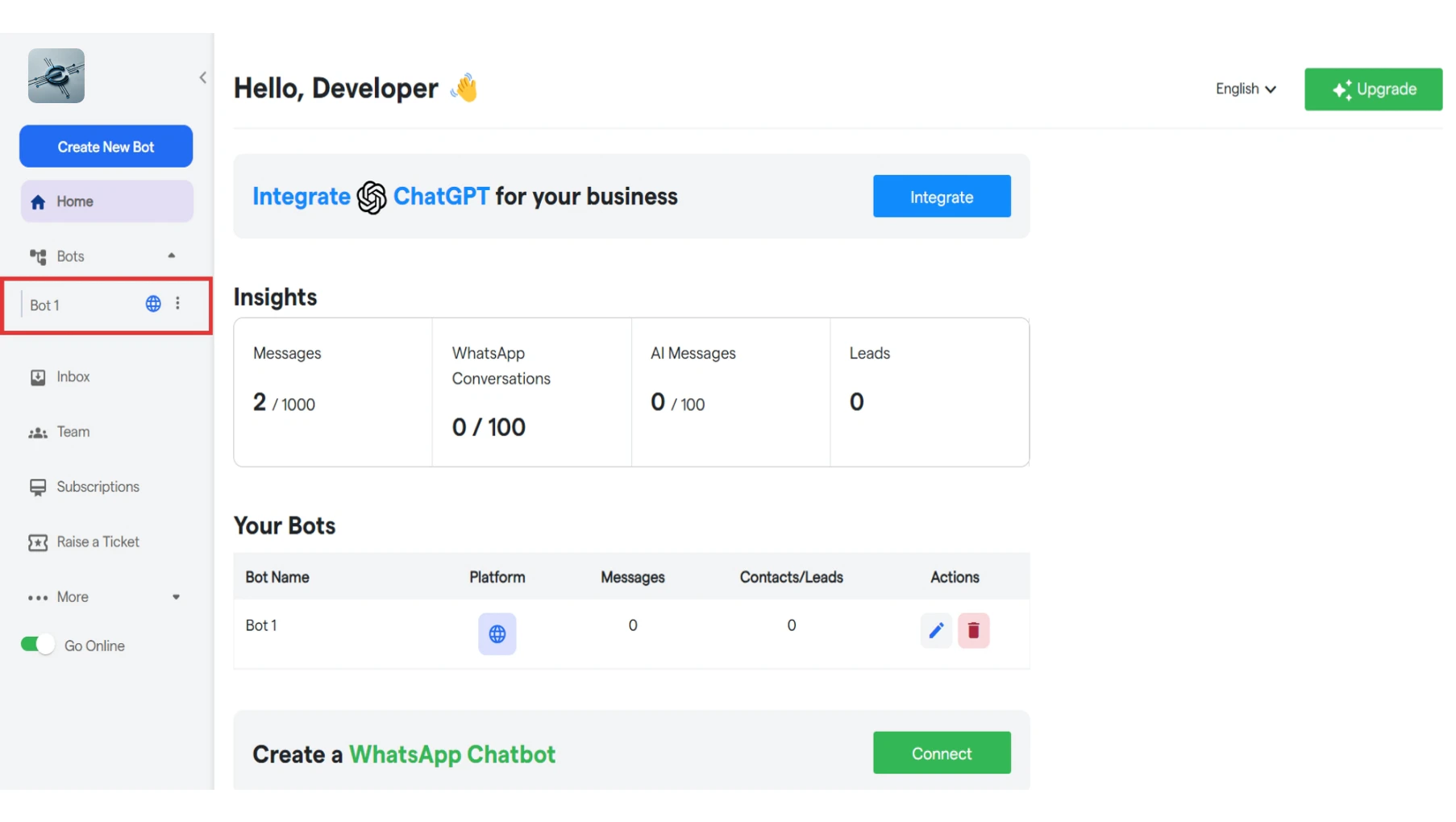Click the Hello, Developer heading
Screen dimensions: 1456x822
[x=336, y=88]
